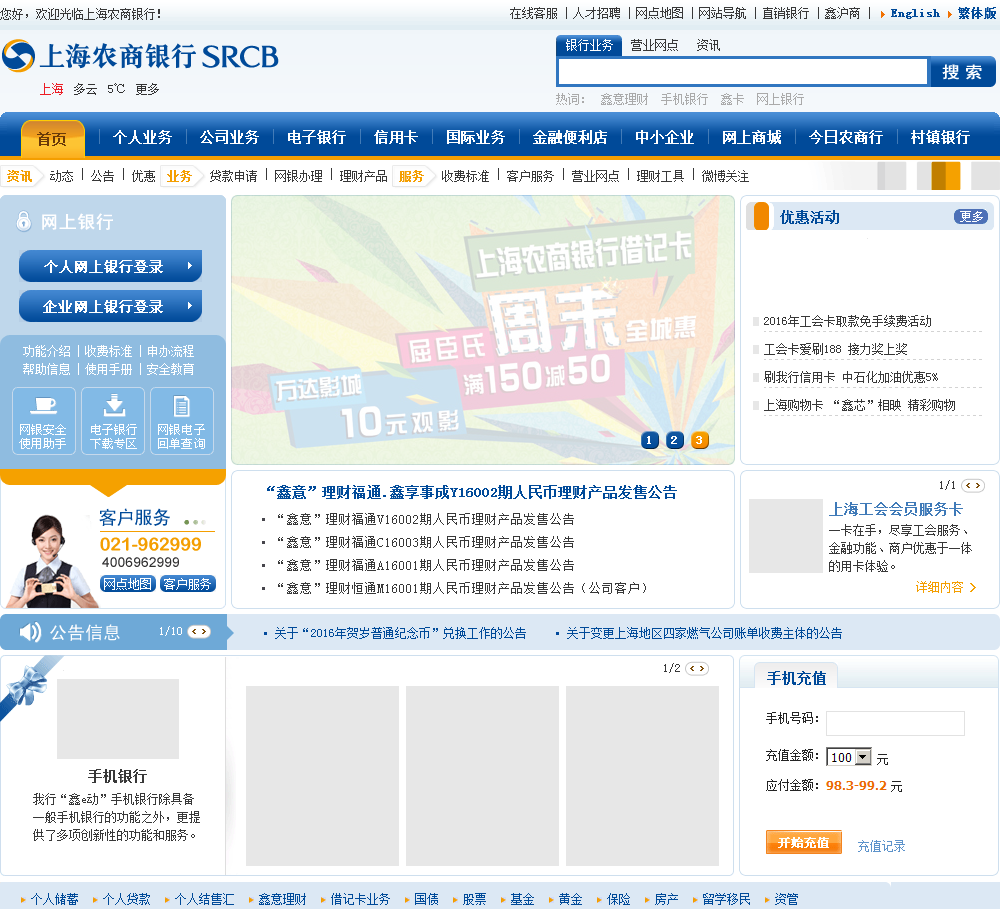Page the 1/2 product carousel arrows
The height and width of the screenshot is (909, 1000).
697,669
